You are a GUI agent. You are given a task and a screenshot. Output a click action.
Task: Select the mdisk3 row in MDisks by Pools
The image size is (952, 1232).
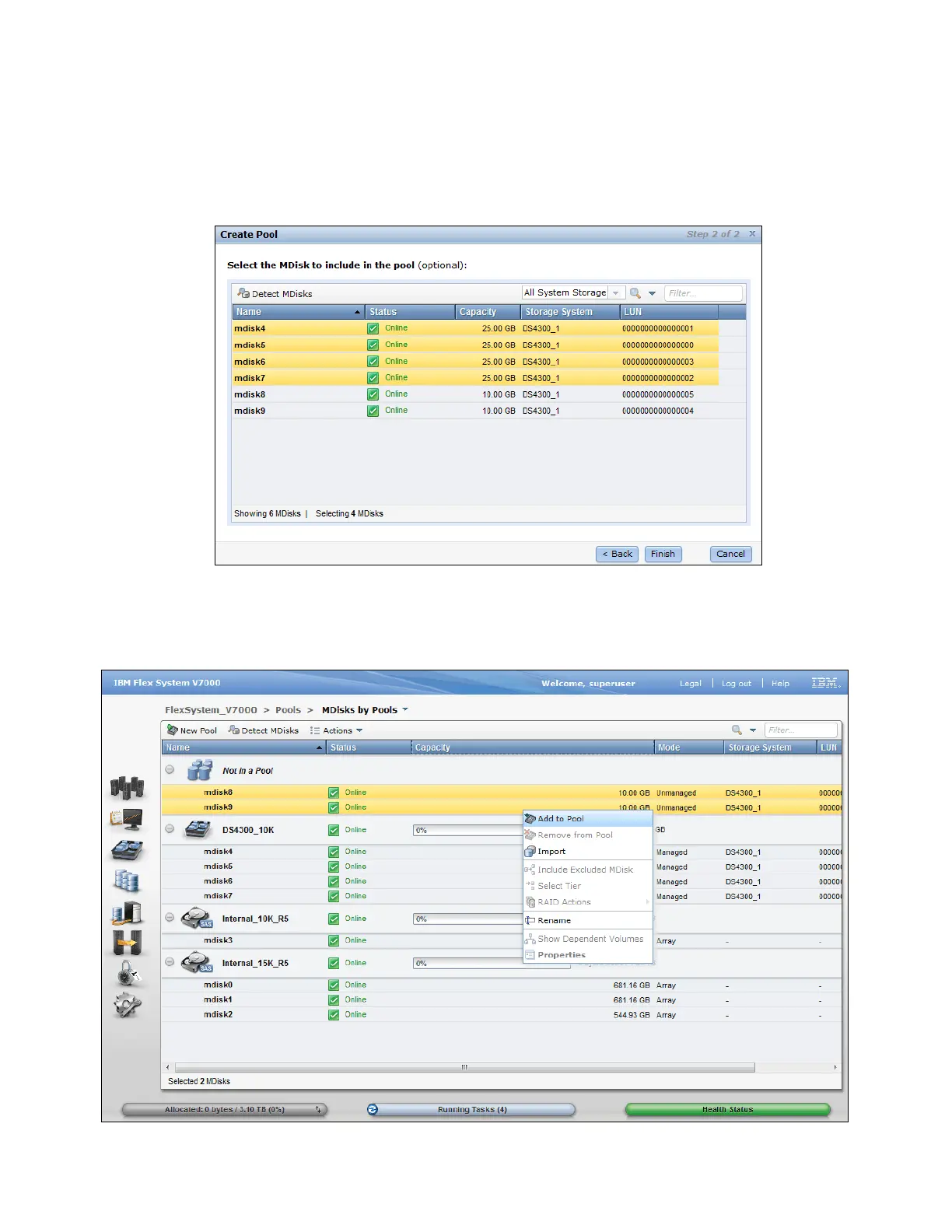point(502,940)
